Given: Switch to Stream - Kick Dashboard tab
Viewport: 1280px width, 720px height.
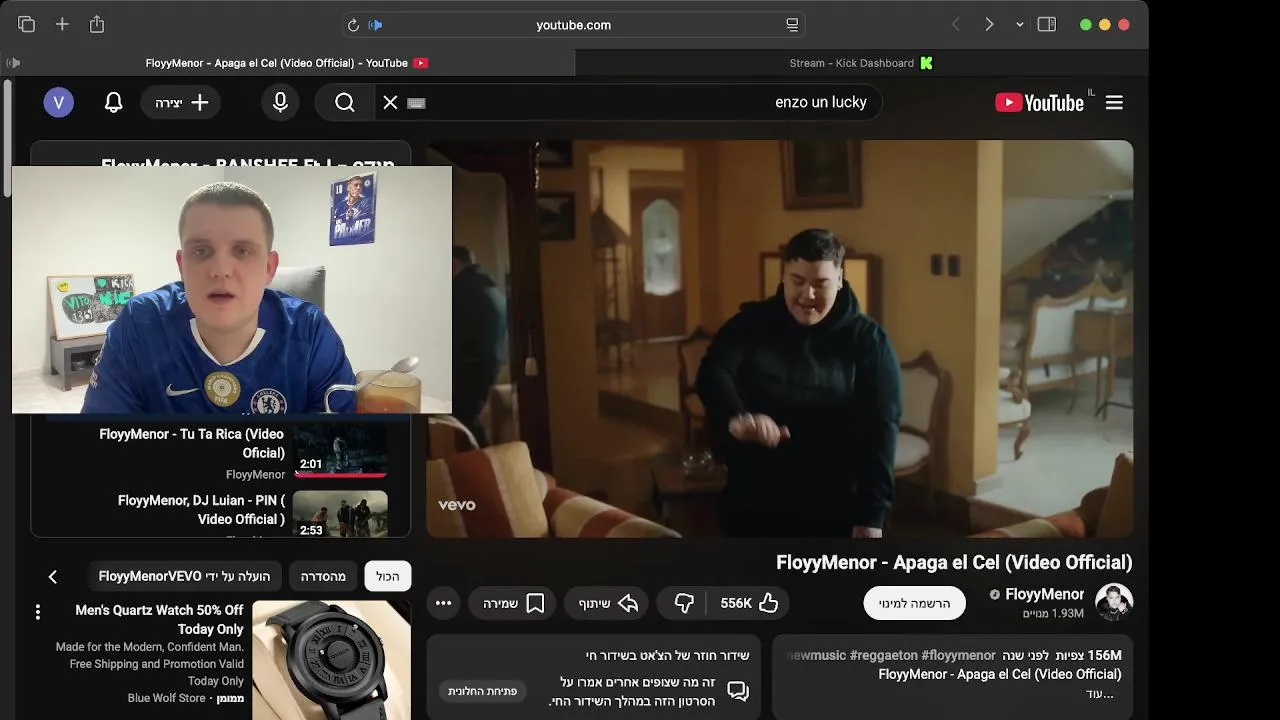Looking at the screenshot, I should click(862, 63).
